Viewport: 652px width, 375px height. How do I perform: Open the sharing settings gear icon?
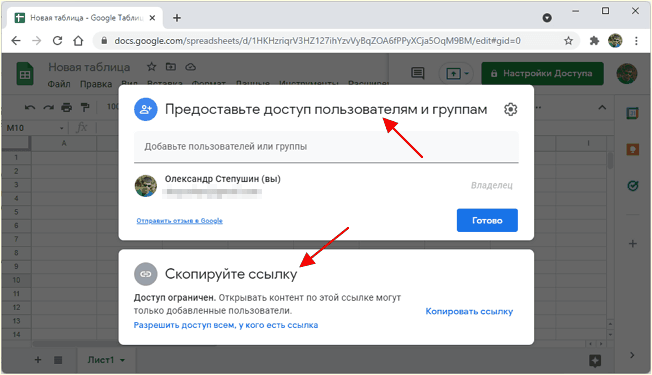click(511, 109)
